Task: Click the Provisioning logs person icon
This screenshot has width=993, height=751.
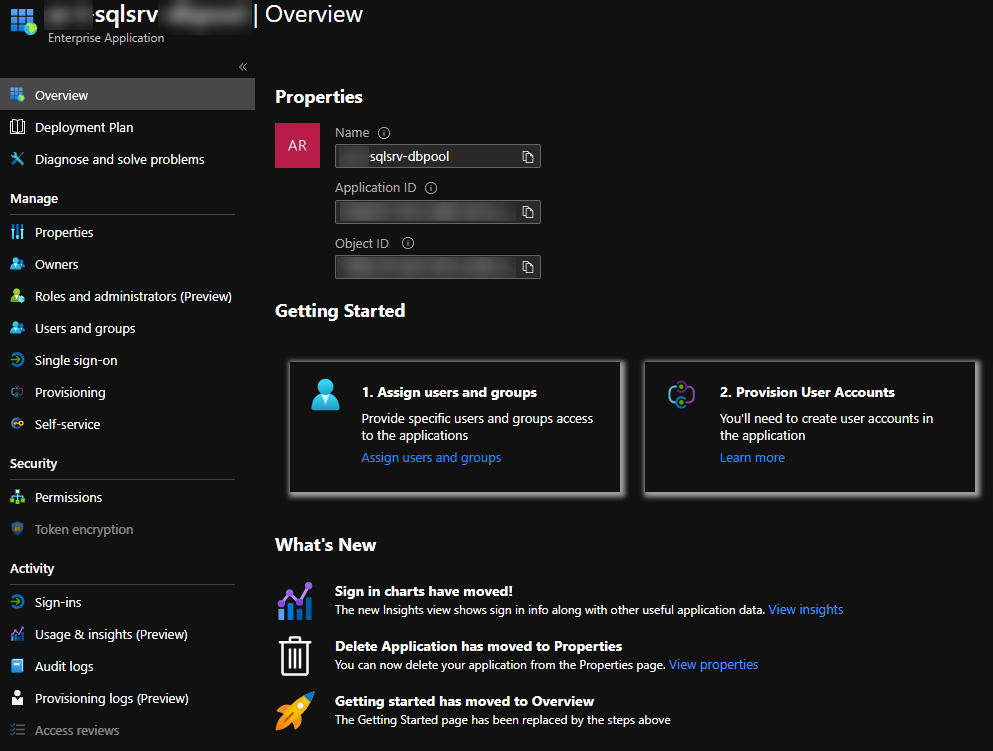Action: [18, 698]
